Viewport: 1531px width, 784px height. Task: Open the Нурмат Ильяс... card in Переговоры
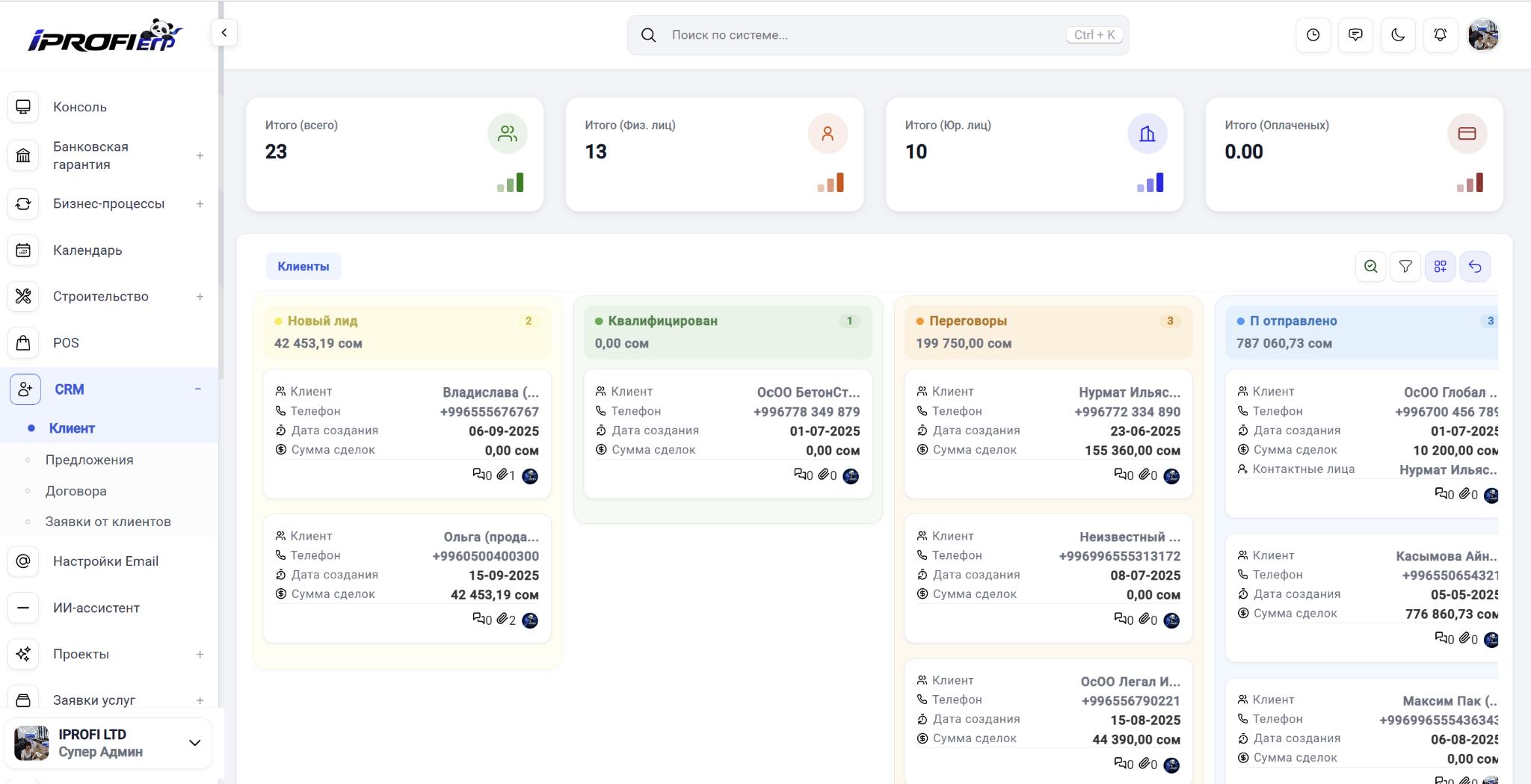(x=1130, y=392)
